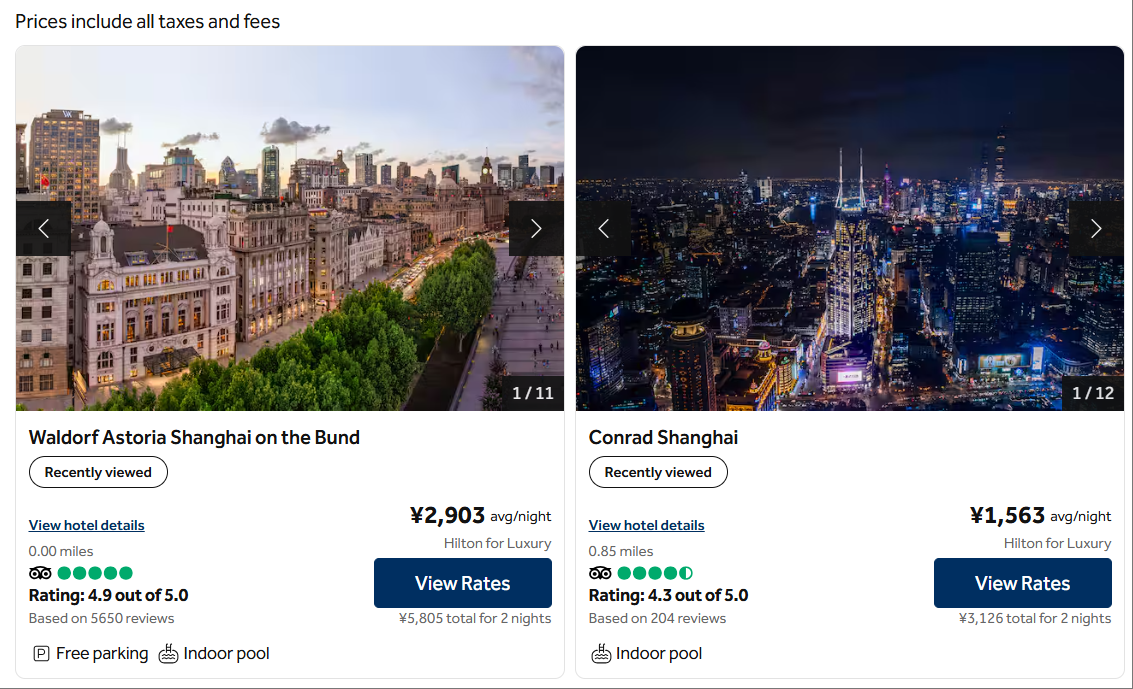1133x689 pixels.
Task: Advance to next Conrad Shanghai photo
Action: tap(1096, 228)
